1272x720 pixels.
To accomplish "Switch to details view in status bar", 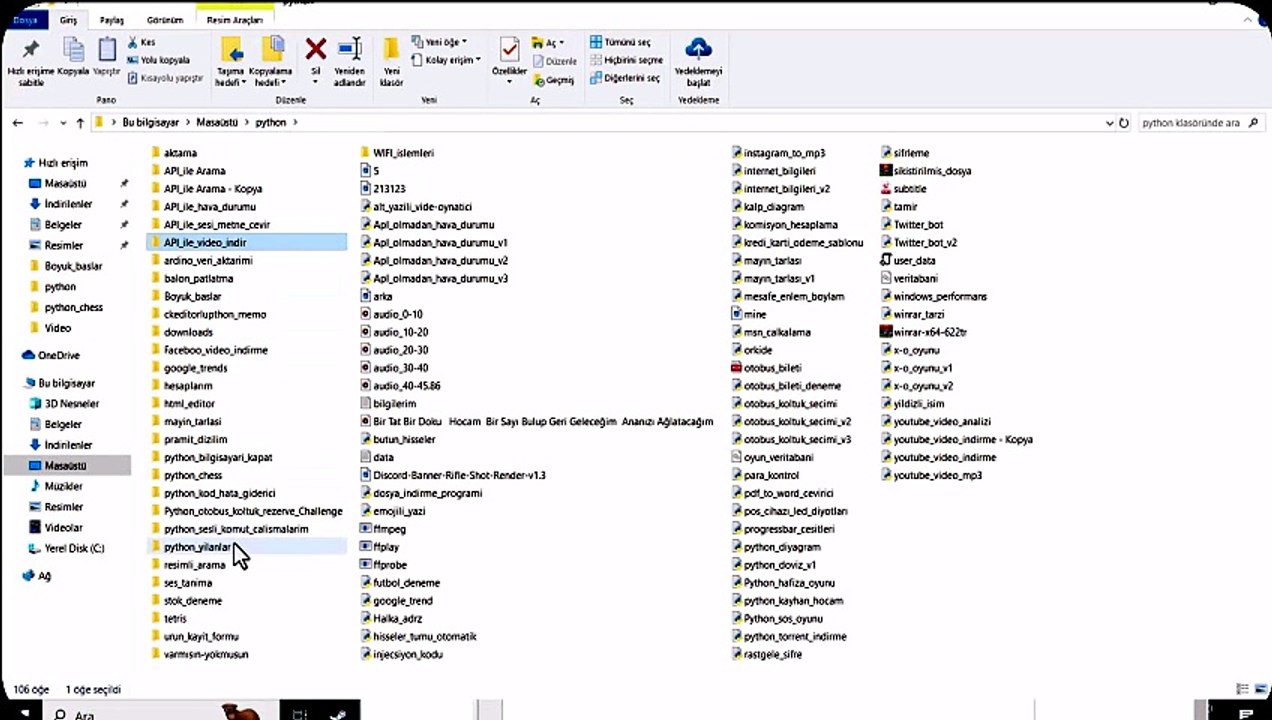I will [1242, 689].
